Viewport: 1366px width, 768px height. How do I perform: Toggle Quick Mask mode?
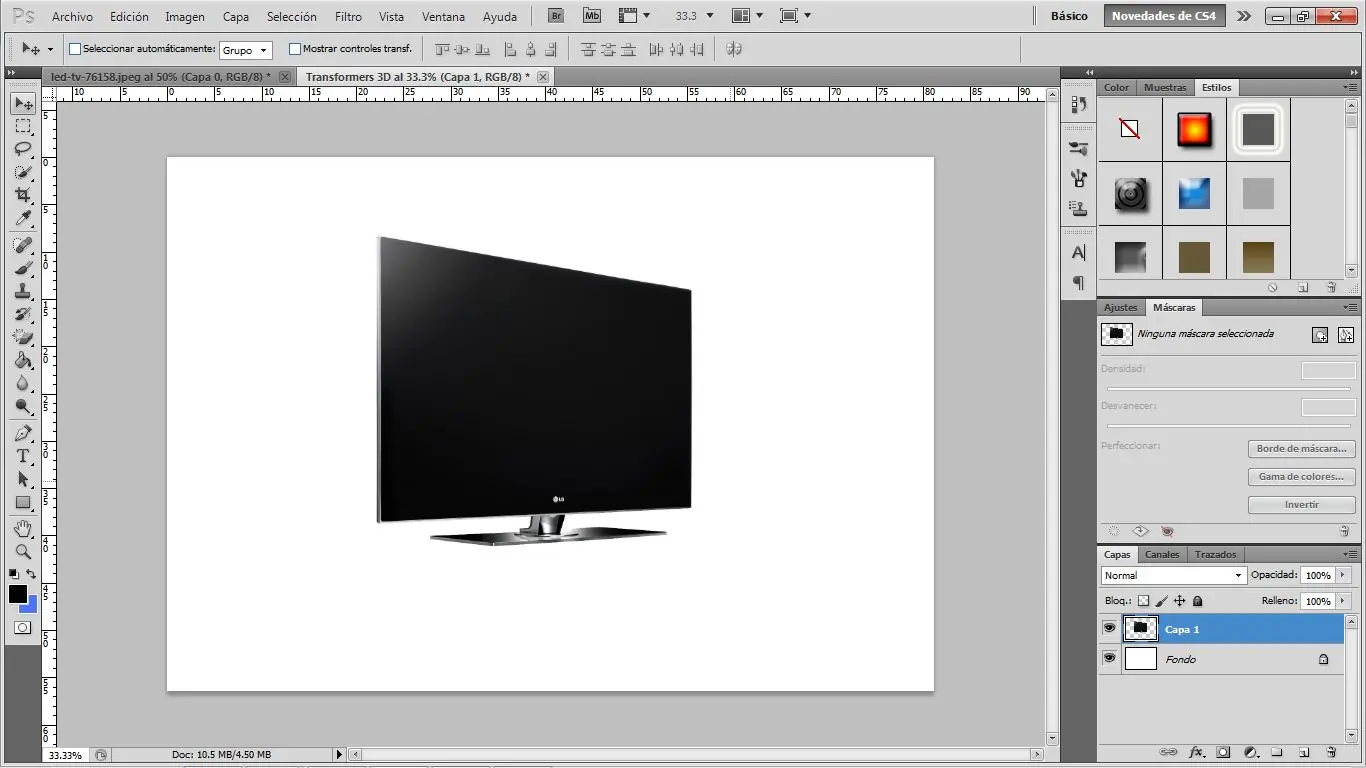pos(23,628)
